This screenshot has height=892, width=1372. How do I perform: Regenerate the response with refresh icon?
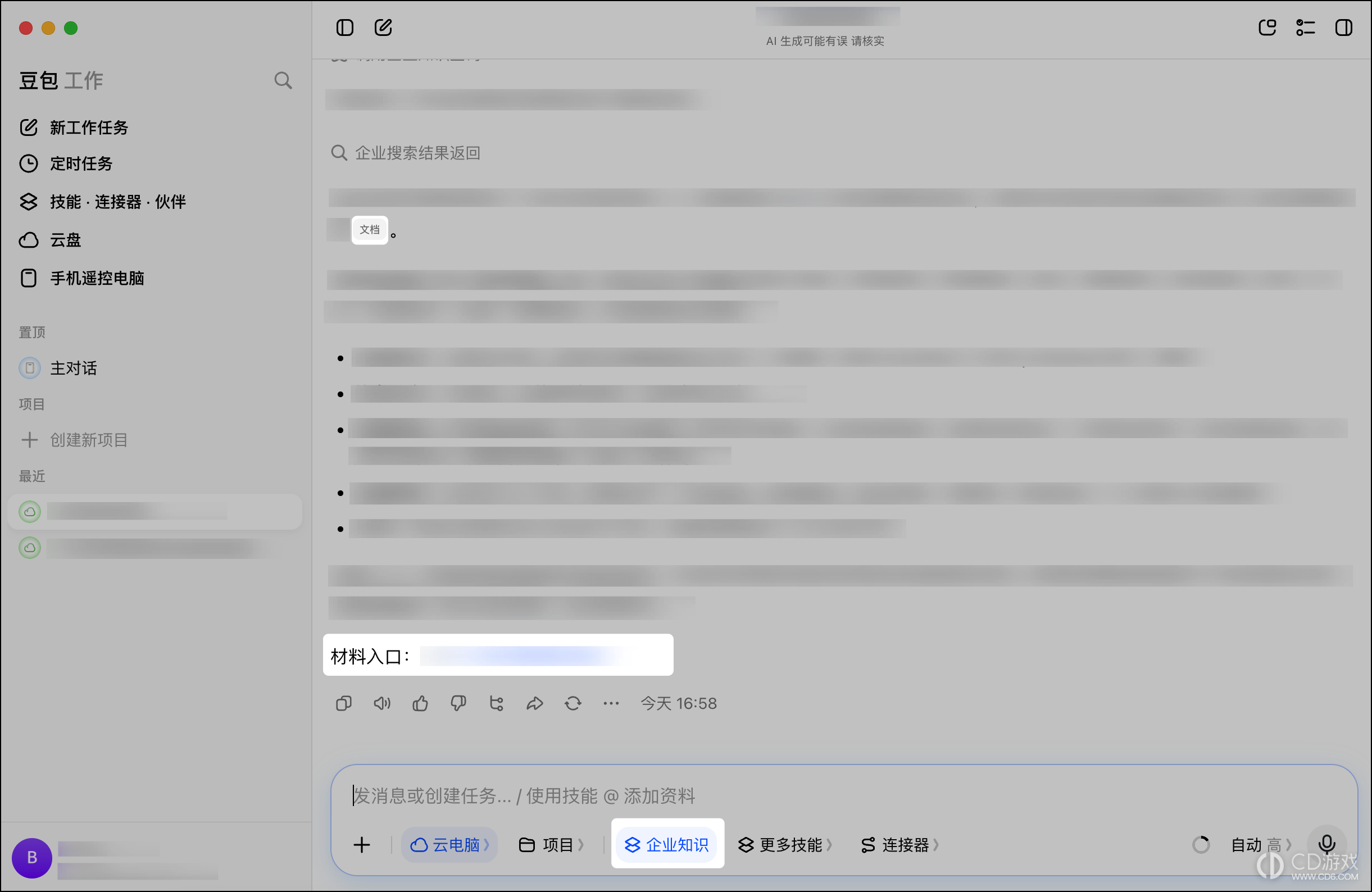(573, 704)
